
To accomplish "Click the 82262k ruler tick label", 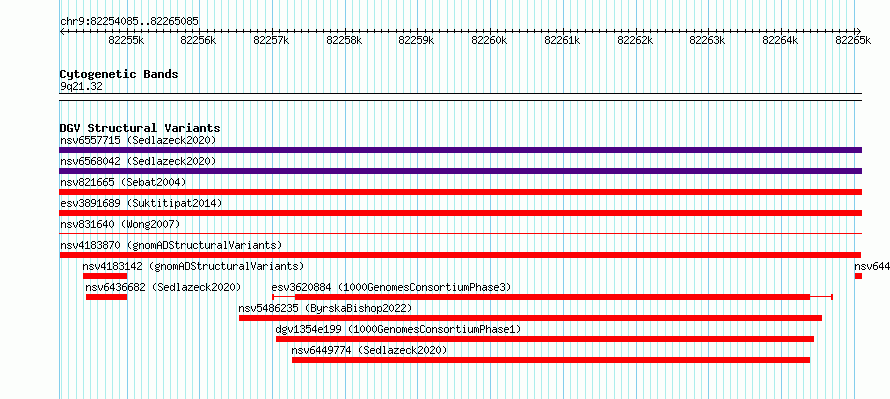I will tap(635, 40).
